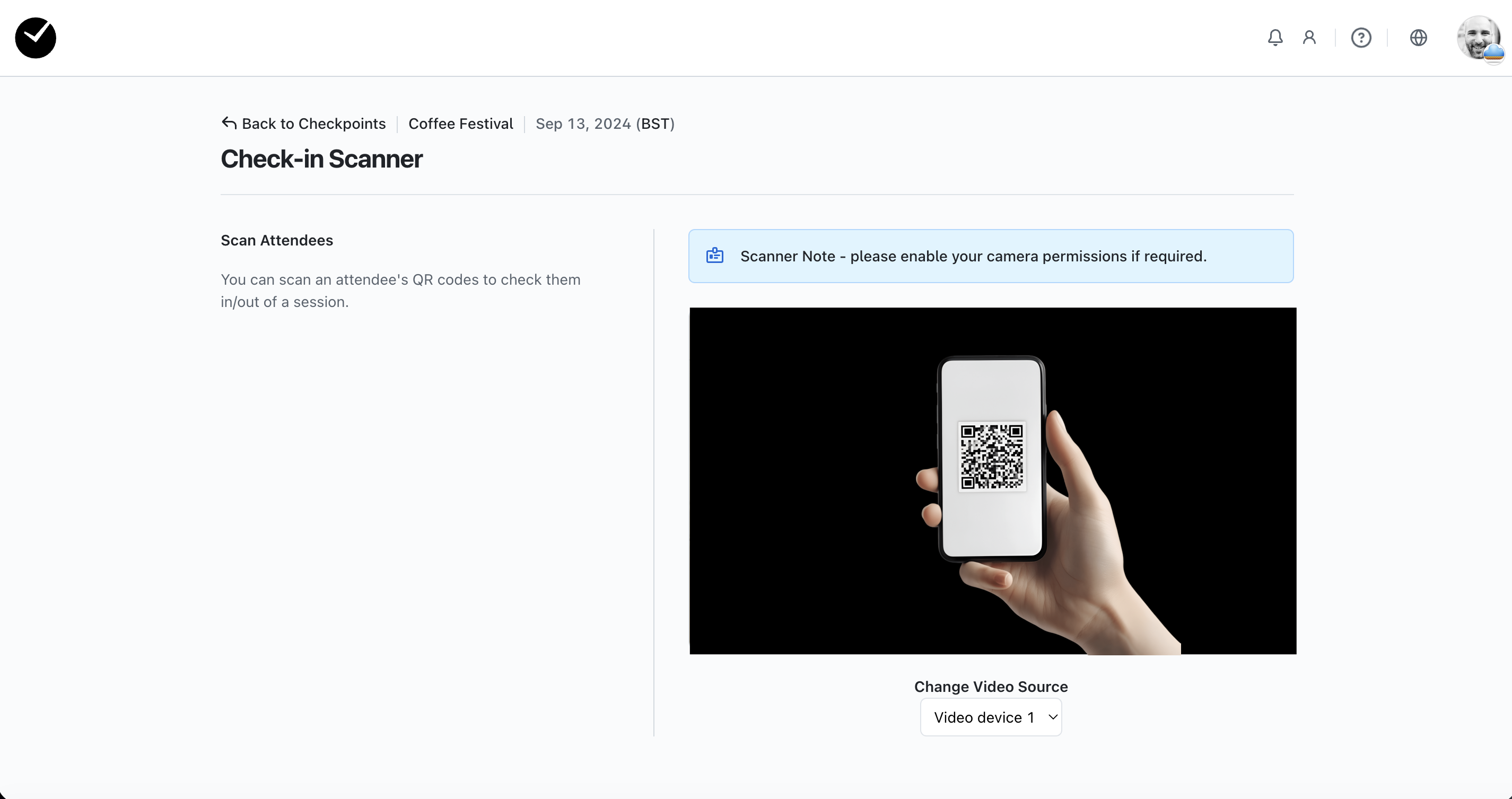
Task: Click the globe language icon
Action: click(x=1418, y=38)
